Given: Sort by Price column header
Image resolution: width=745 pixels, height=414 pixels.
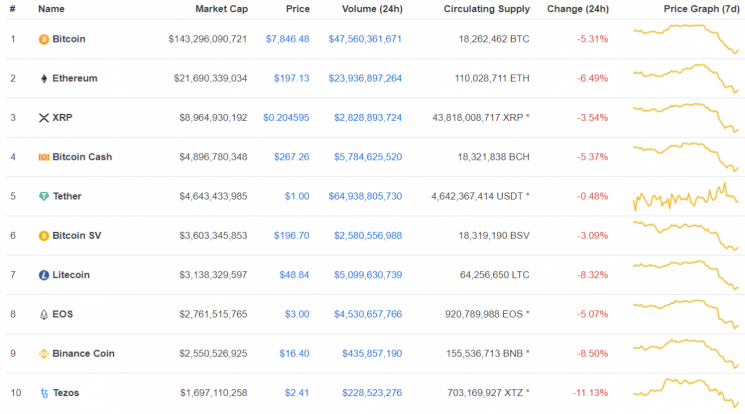Looking at the screenshot, I should click(298, 9).
